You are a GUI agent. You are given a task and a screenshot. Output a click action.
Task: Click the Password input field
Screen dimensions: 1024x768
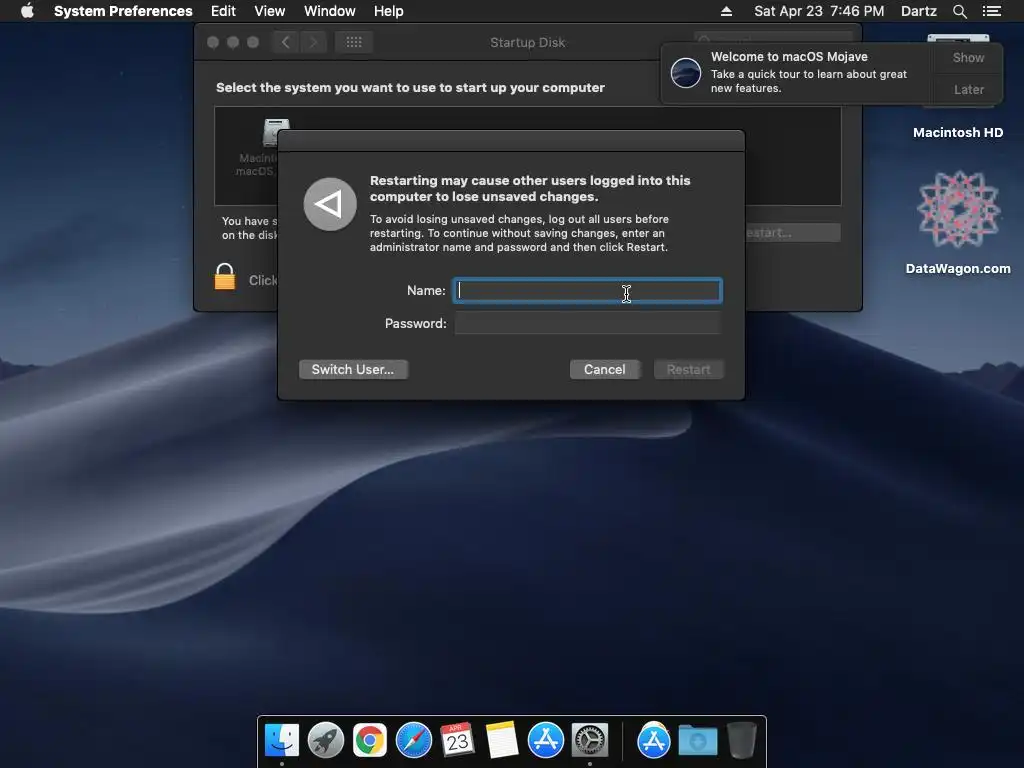pos(588,323)
